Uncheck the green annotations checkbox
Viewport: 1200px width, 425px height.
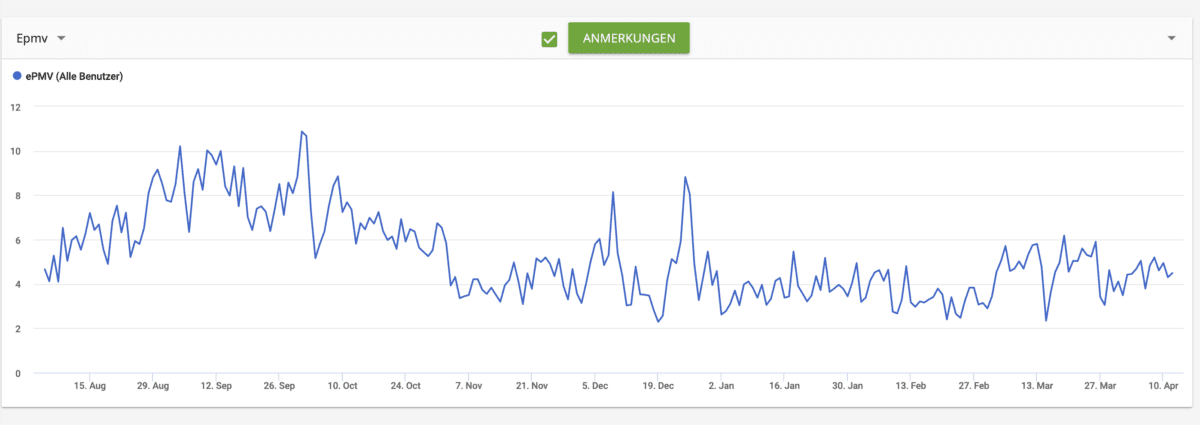549,39
